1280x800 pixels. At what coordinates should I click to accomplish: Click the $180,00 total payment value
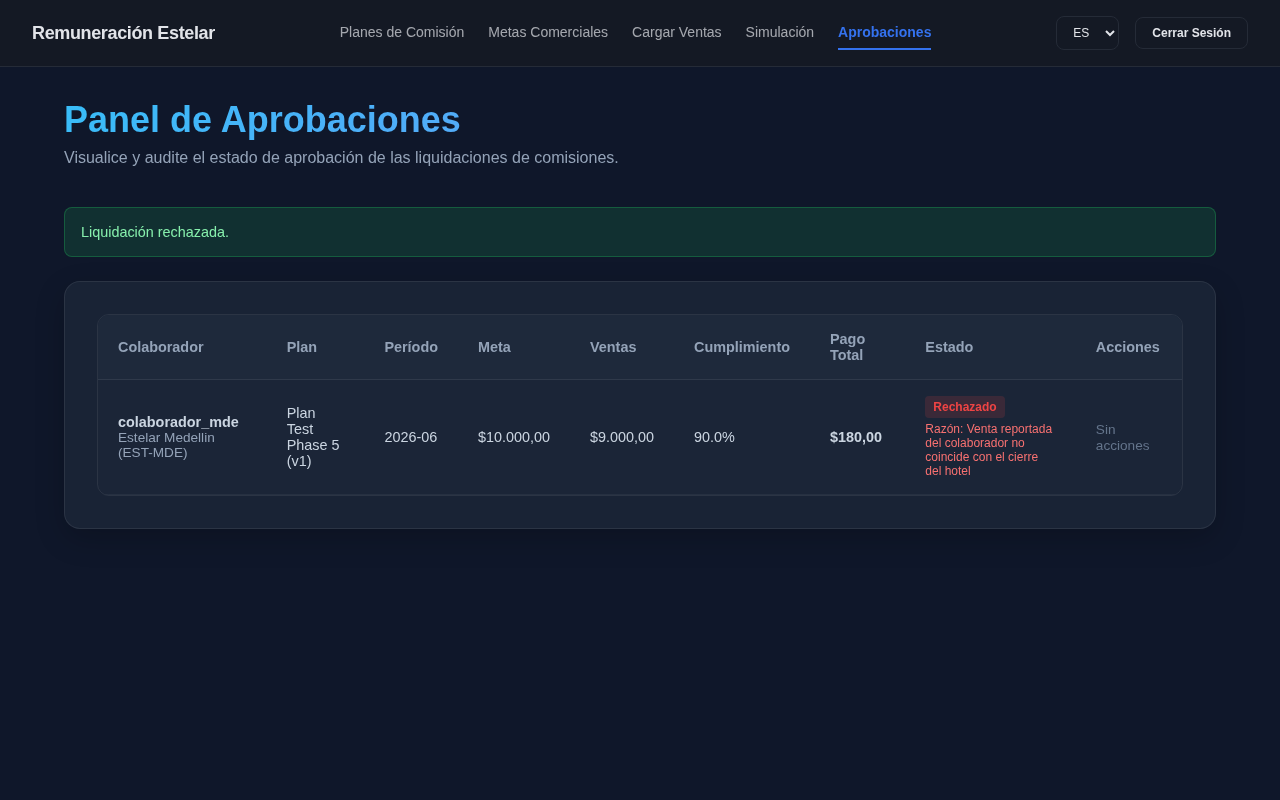(856, 437)
